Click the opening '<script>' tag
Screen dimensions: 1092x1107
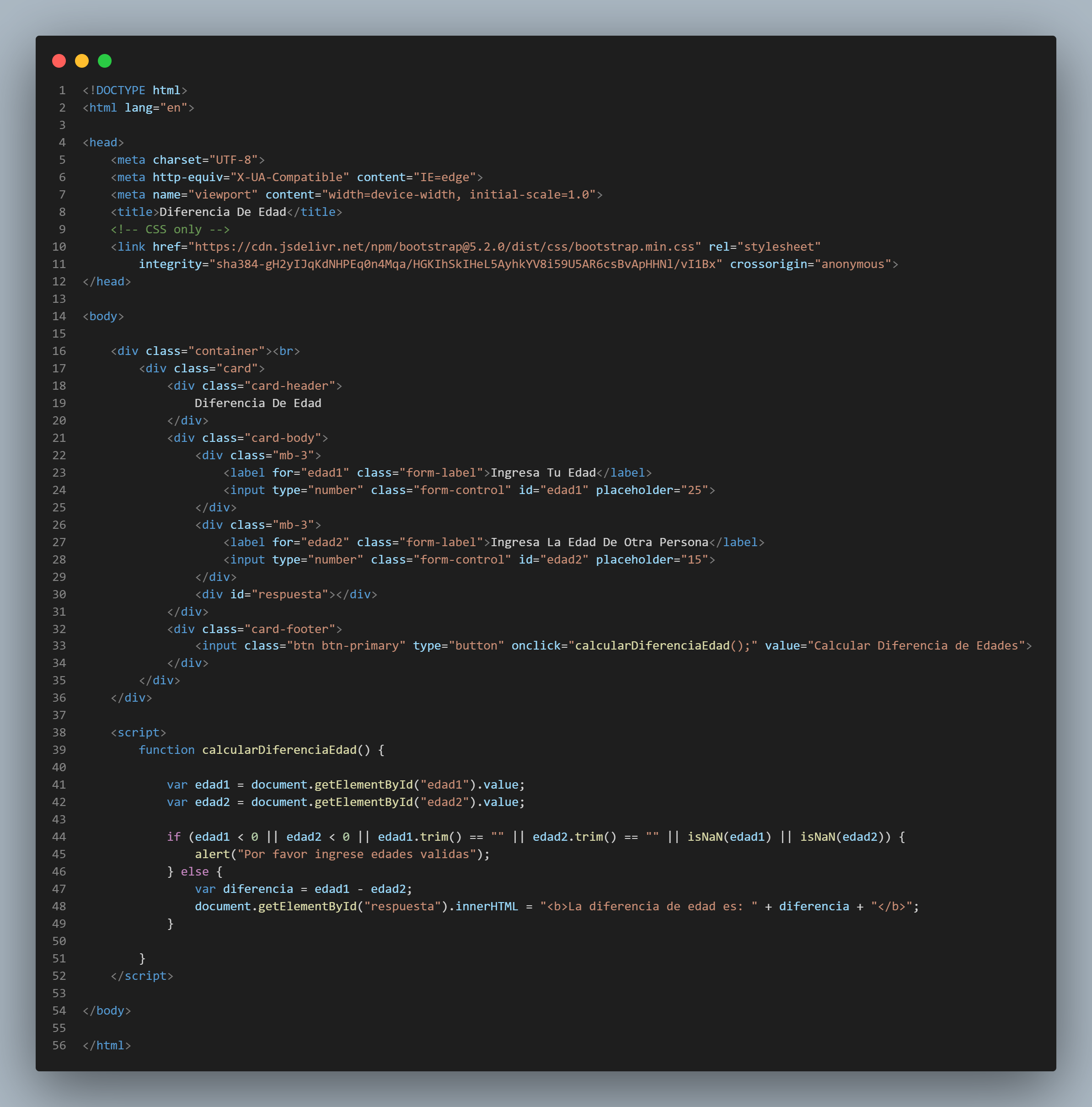(139, 733)
